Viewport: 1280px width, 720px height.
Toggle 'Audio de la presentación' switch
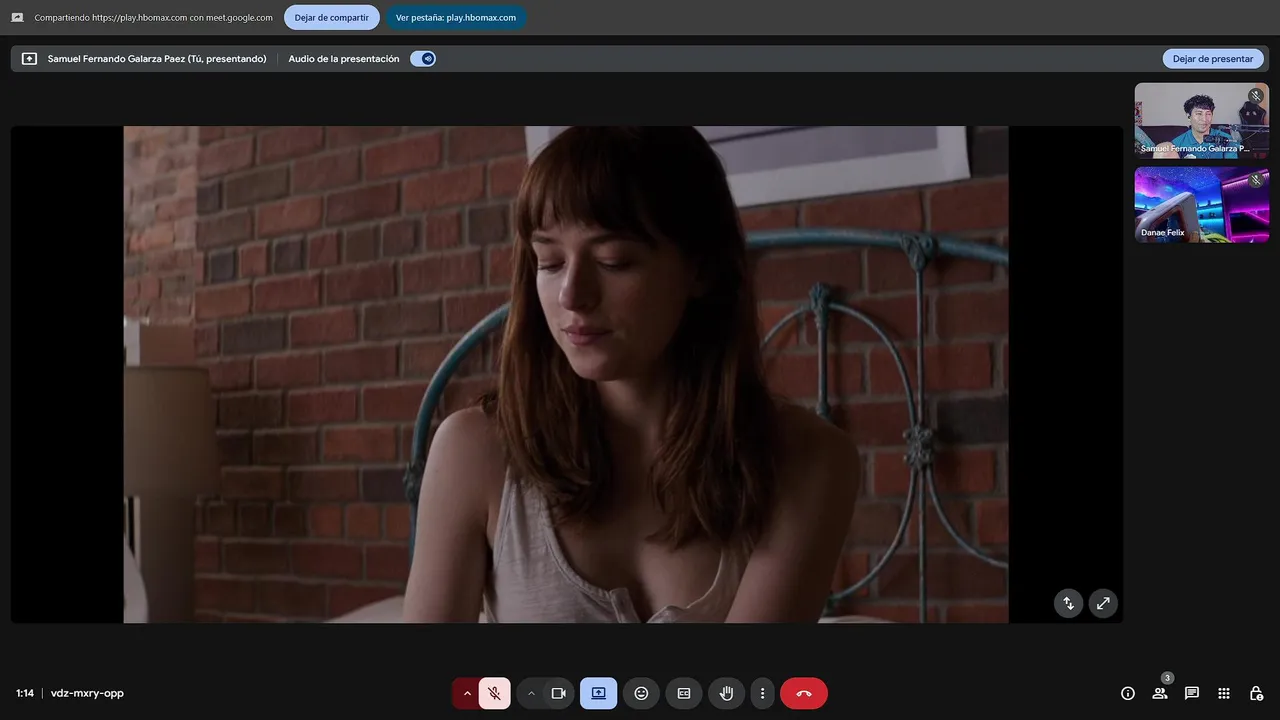423,59
